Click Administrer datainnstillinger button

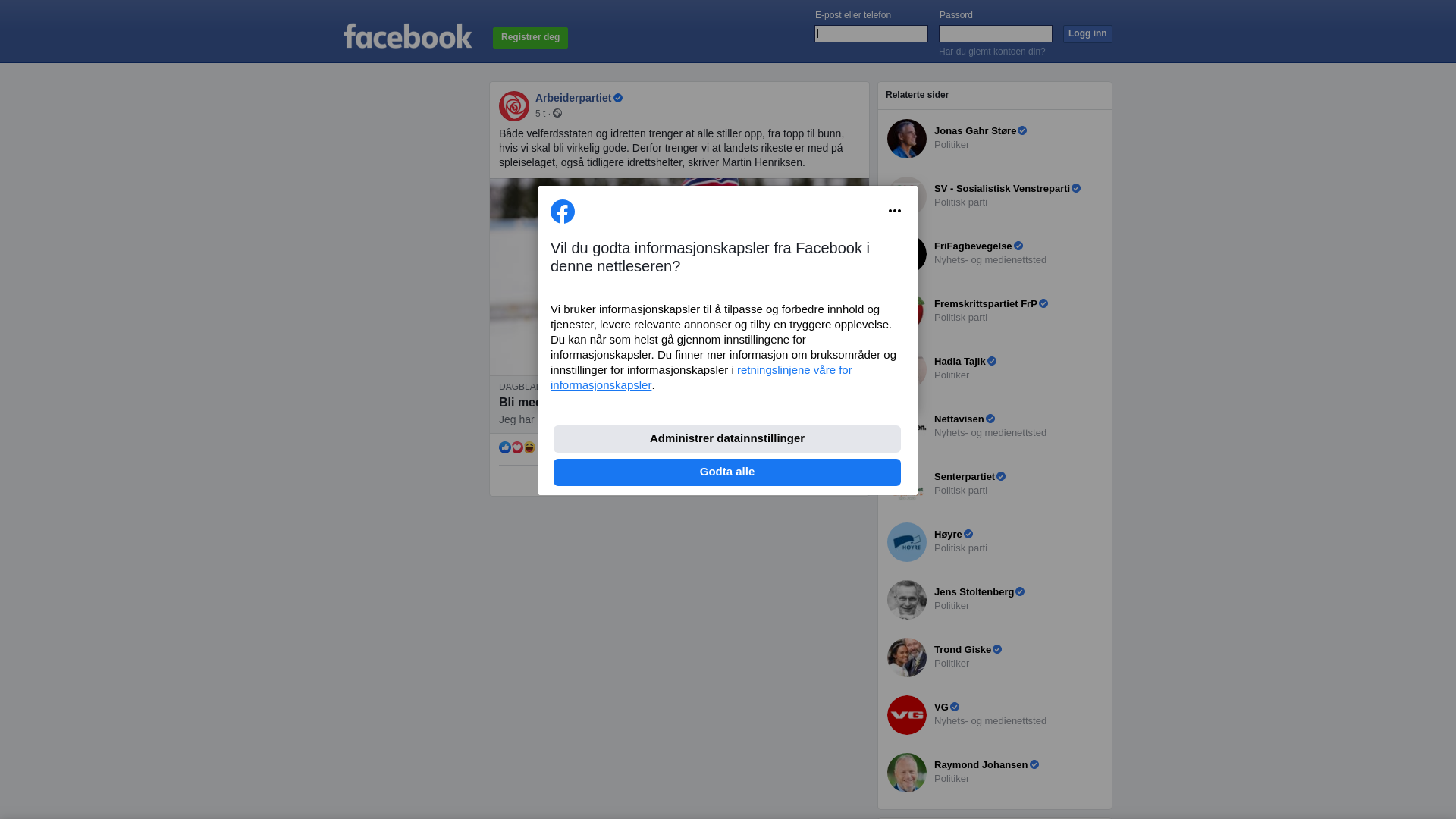[x=727, y=439]
